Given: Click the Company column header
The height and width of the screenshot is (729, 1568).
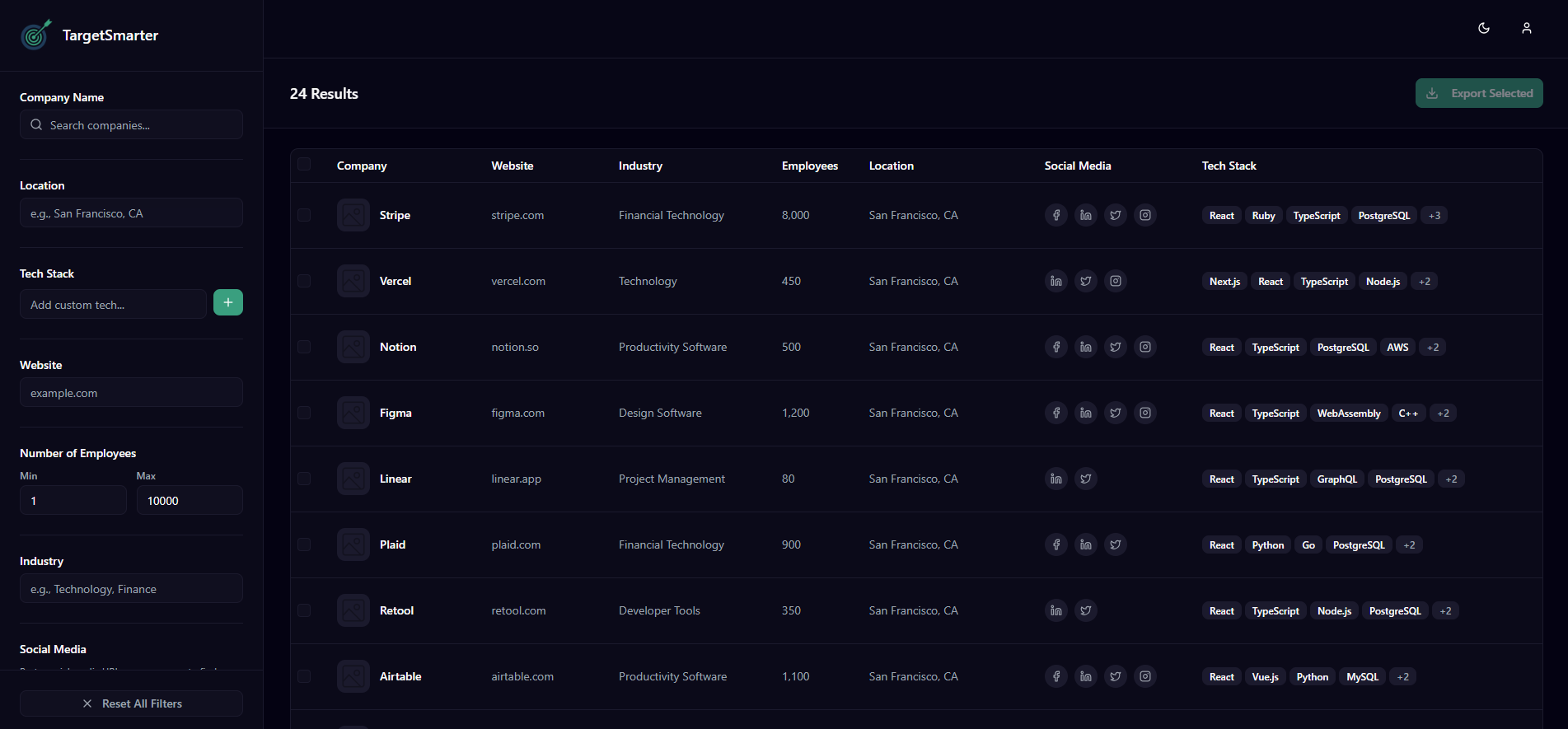Looking at the screenshot, I should [x=362, y=166].
